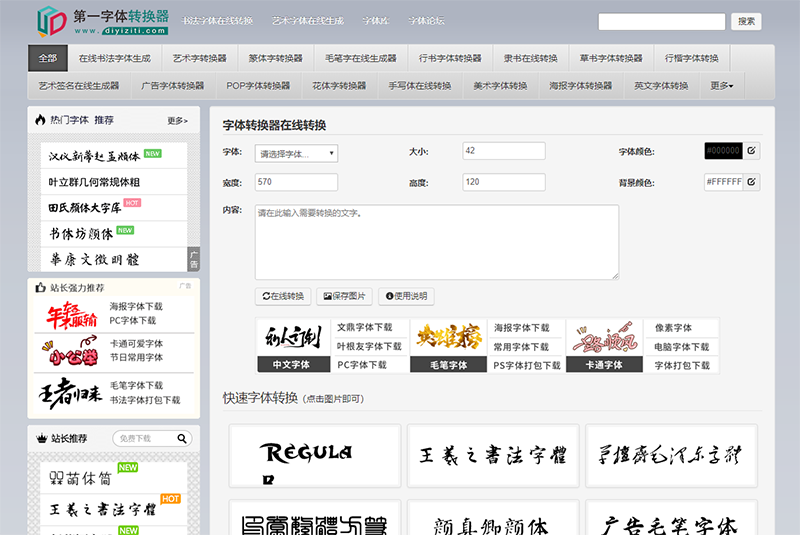The width and height of the screenshot is (800, 535).
Task: Click the 内容 text area
Action: point(437,242)
